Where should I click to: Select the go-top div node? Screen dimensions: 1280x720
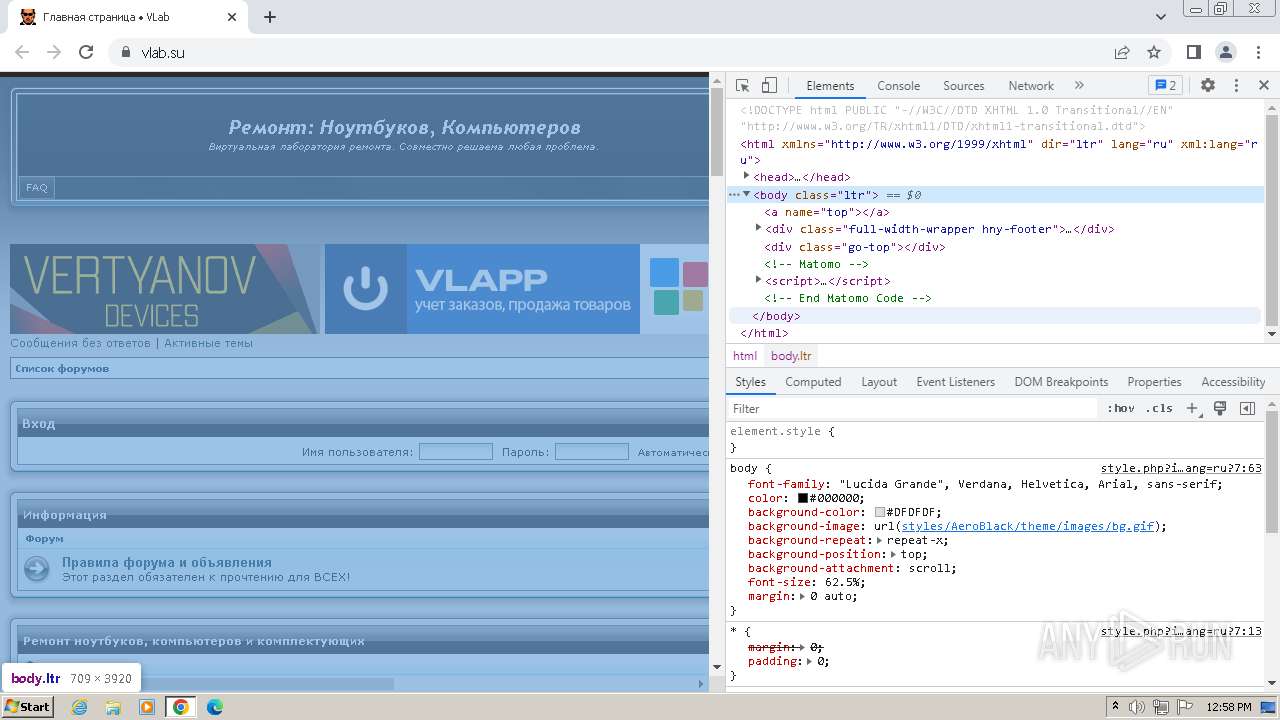coord(855,247)
